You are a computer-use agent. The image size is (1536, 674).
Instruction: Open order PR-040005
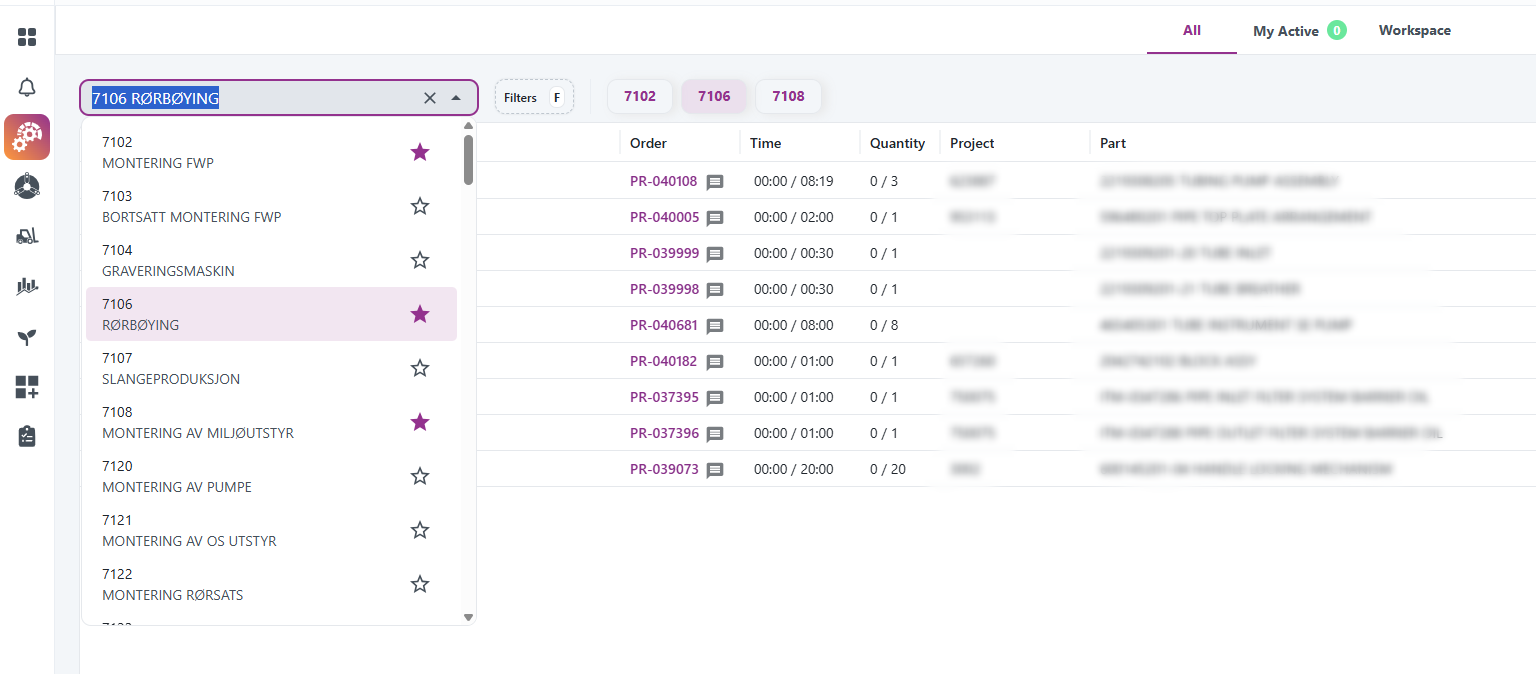tap(664, 217)
